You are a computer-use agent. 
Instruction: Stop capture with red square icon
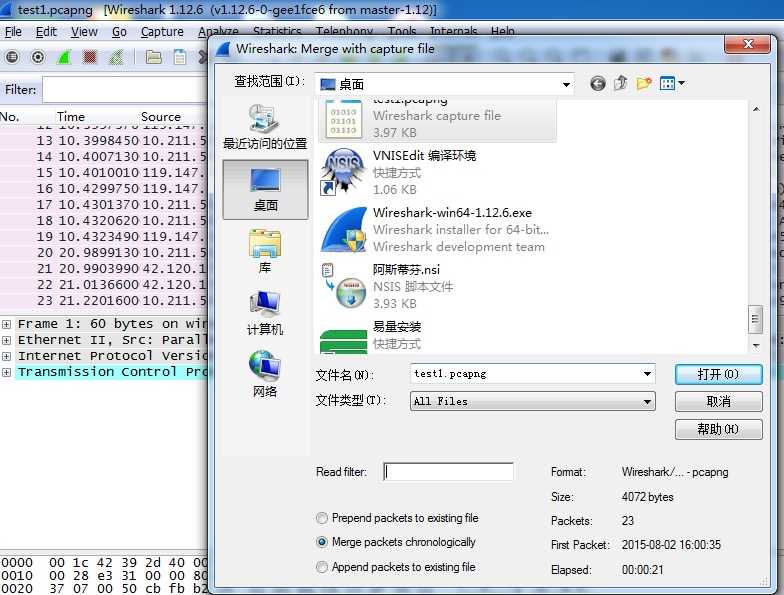(x=90, y=58)
